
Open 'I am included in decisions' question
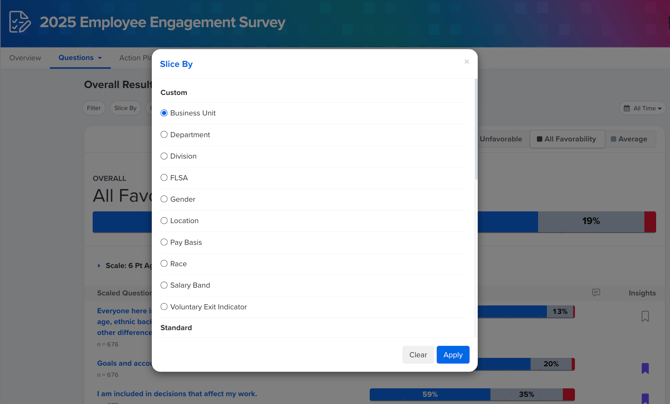[x=177, y=394]
